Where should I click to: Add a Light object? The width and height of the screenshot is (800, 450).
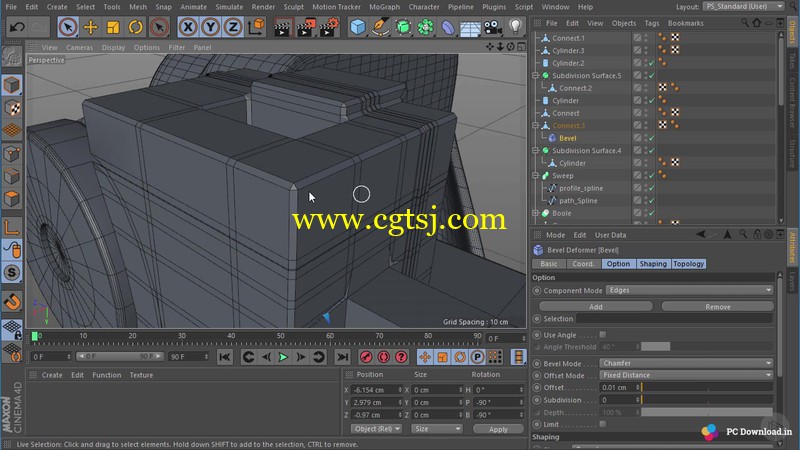coord(515,27)
